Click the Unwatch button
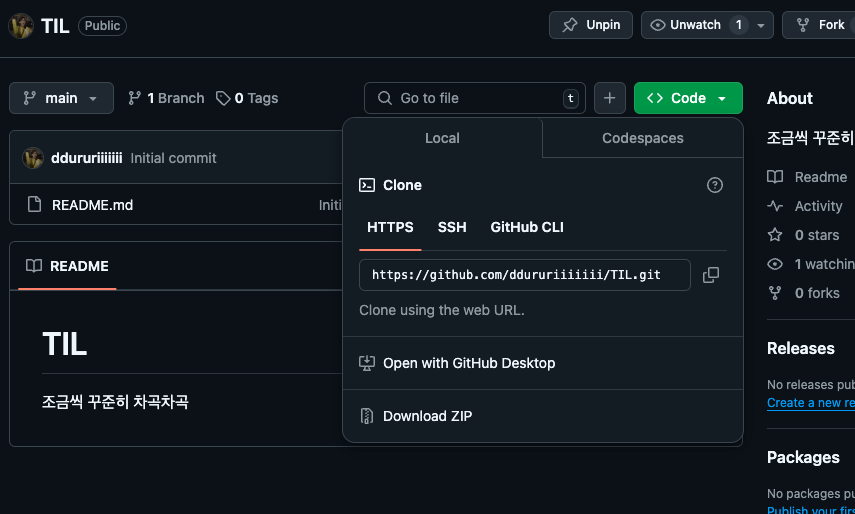The height and width of the screenshot is (514, 855). coord(694,25)
